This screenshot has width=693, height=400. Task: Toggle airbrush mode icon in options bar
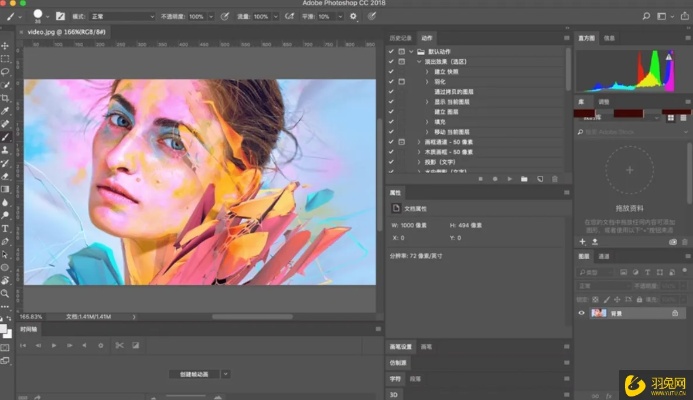tap(289, 16)
